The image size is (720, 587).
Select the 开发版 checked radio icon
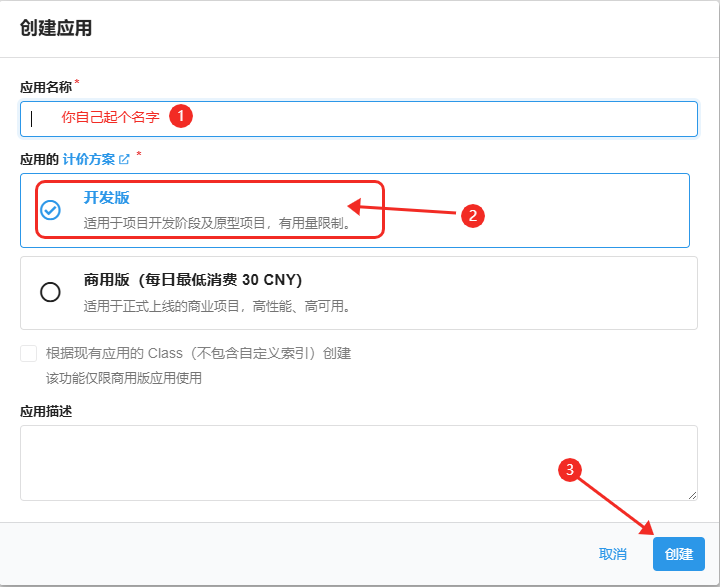tap(50, 210)
